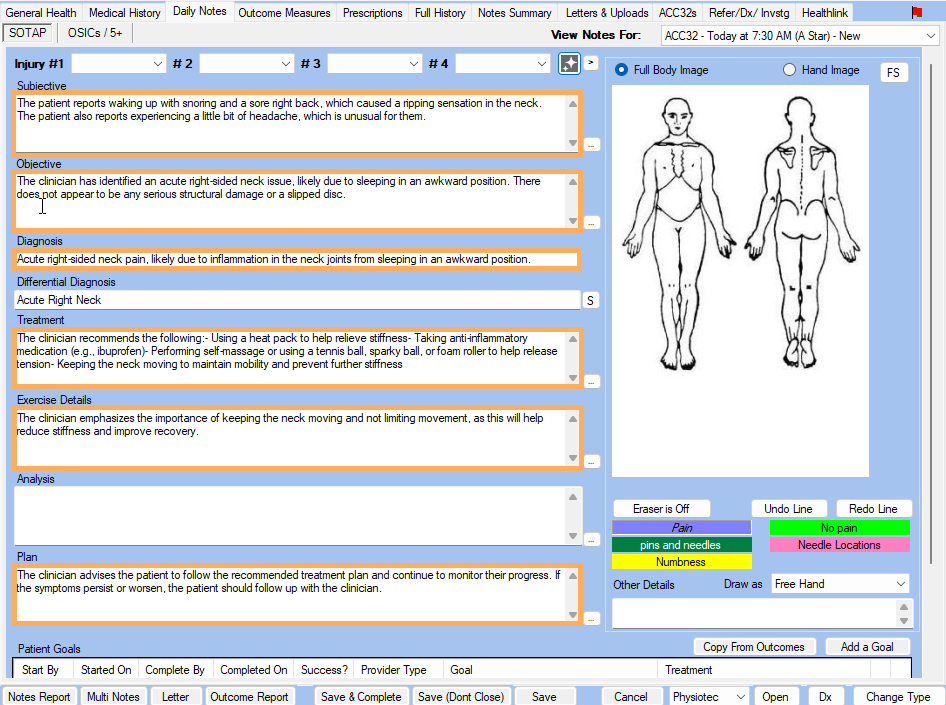The height and width of the screenshot is (705, 946).
Task: Click the AI sparkle icon next to Injury #4
Action: point(570,63)
